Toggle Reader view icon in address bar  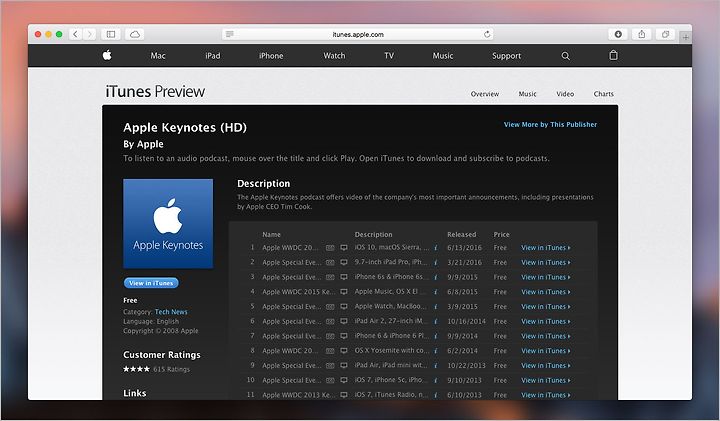click(230, 34)
